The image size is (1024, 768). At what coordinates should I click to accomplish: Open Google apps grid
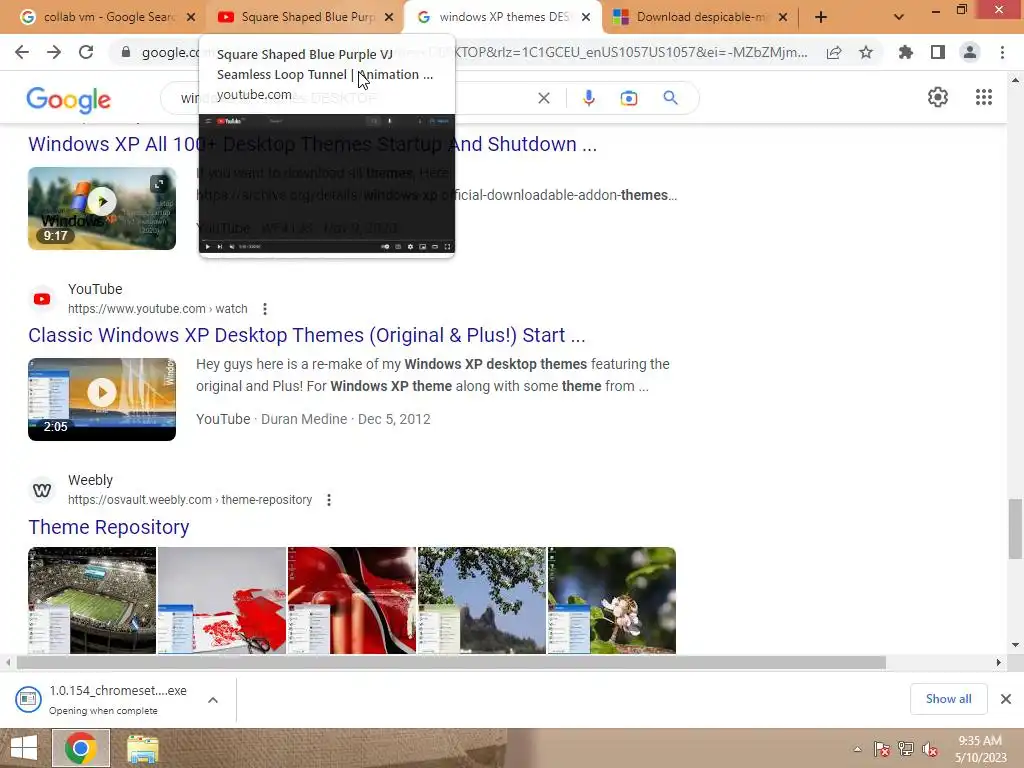984,97
